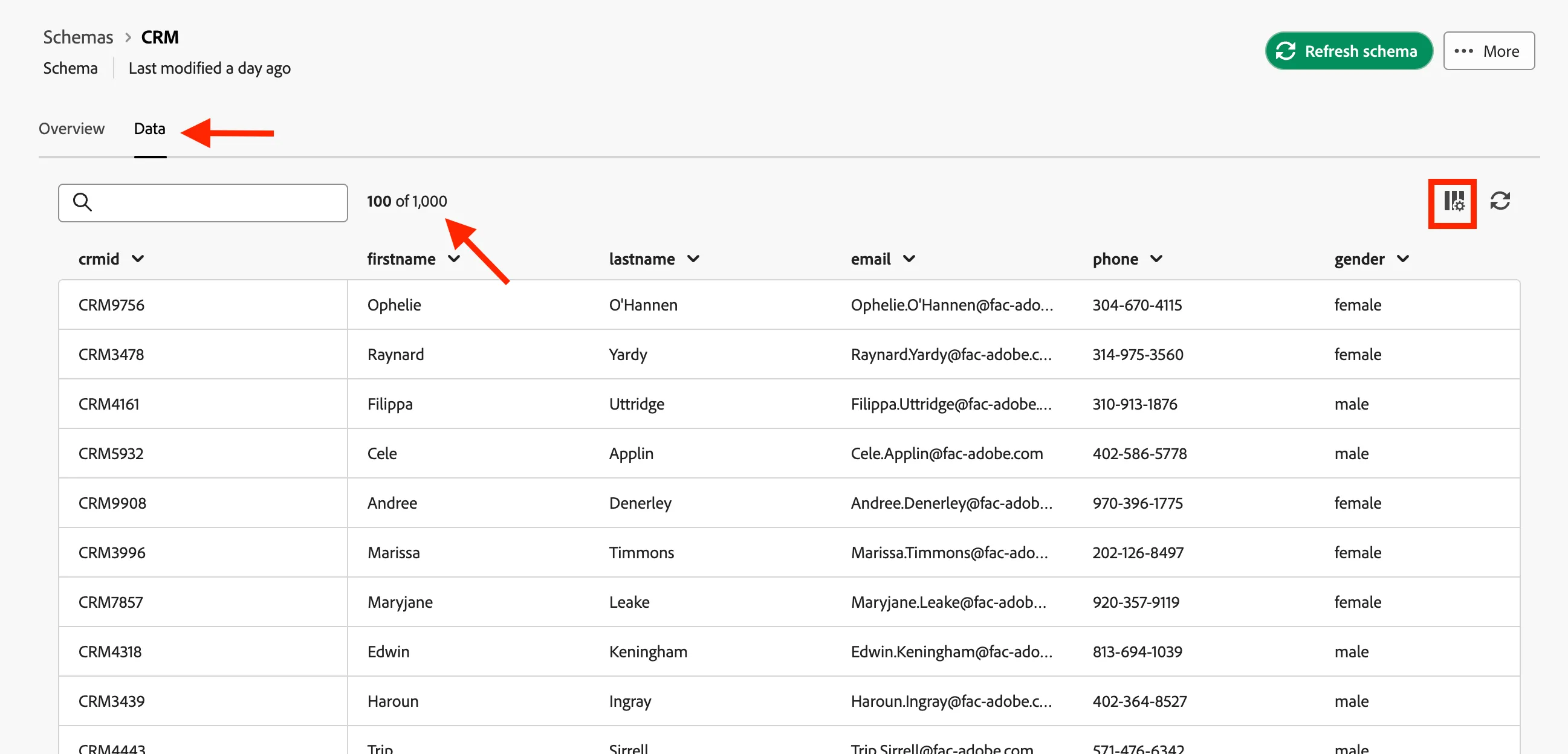Select cell CRM5932
The width and height of the screenshot is (1568, 754).
pyautogui.click(x=111, y=453)
